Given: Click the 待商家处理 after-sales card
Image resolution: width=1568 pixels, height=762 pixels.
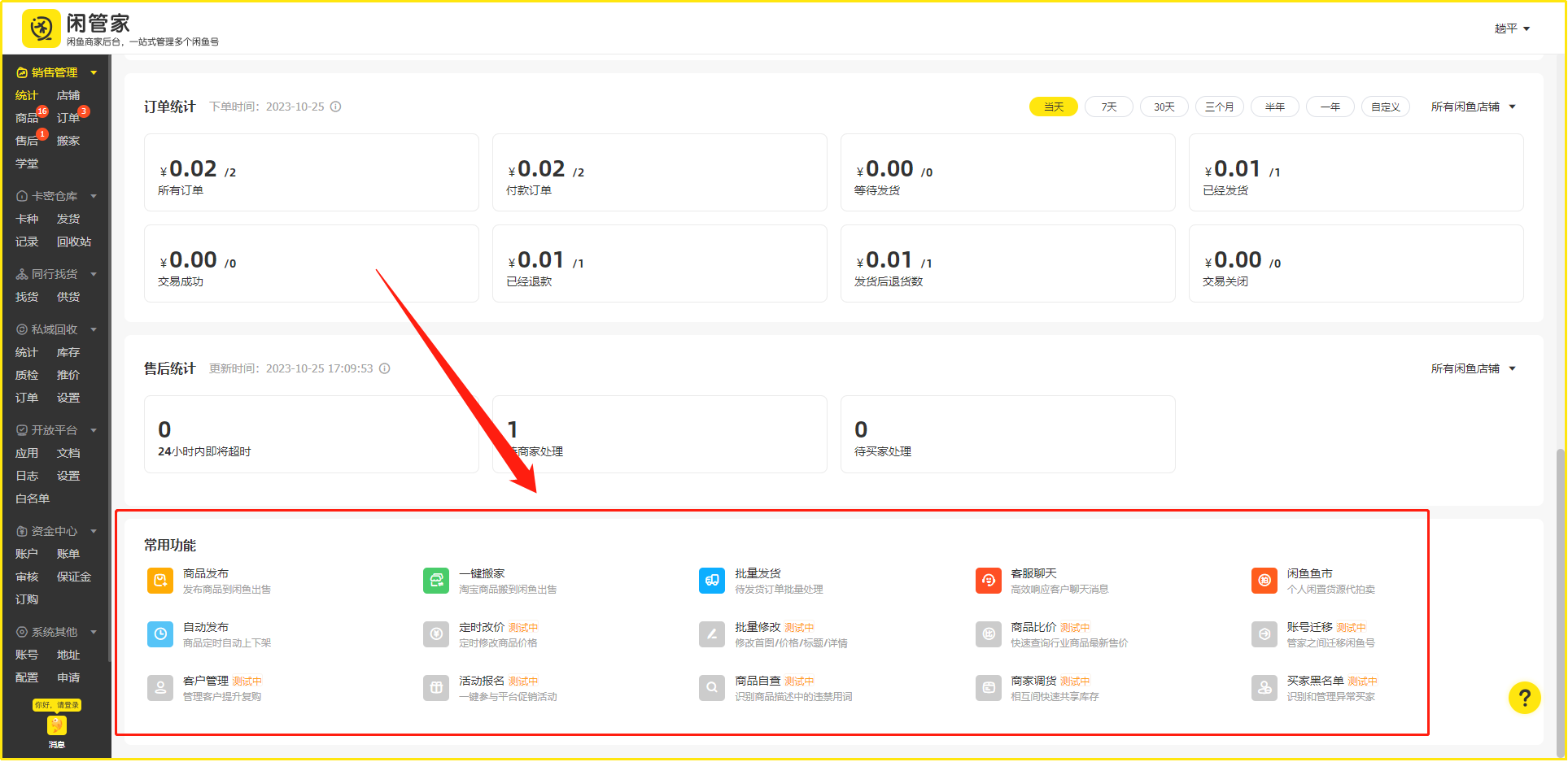Looking at the screenshot, I should coord(659,434).
